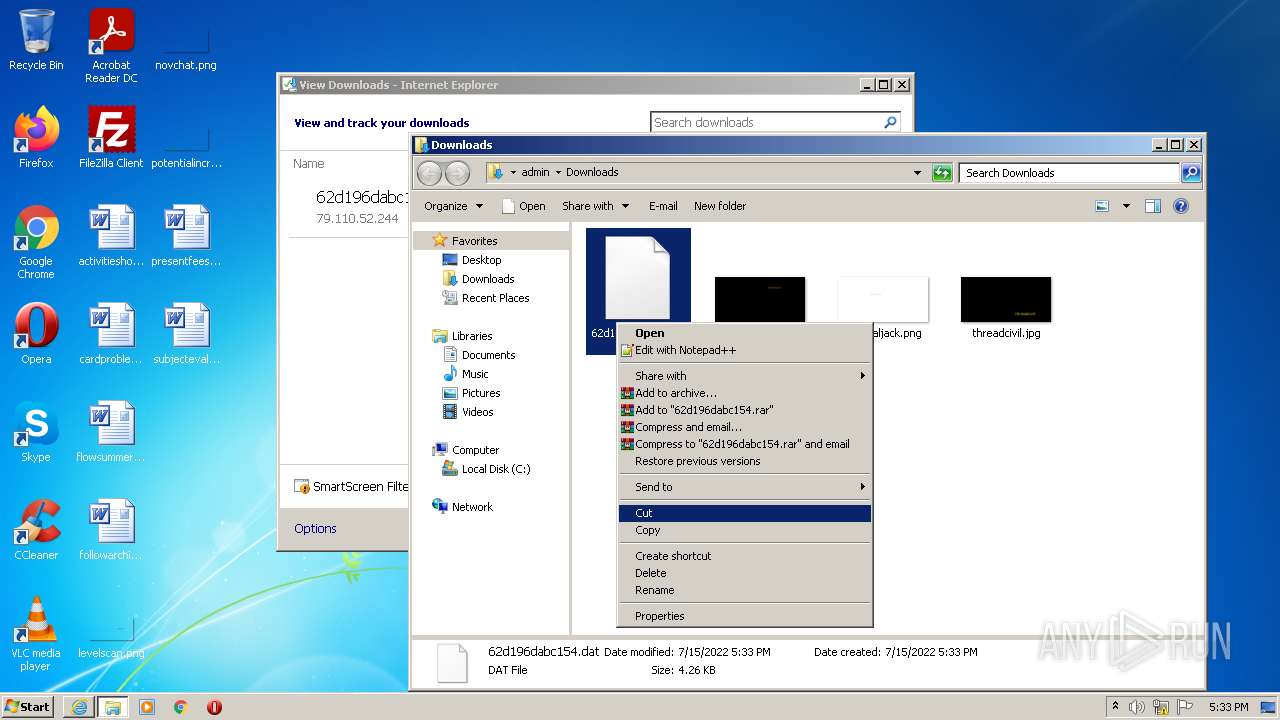Launch CCleaner from desktop
1280x720 pixels.
click(36, 530)
